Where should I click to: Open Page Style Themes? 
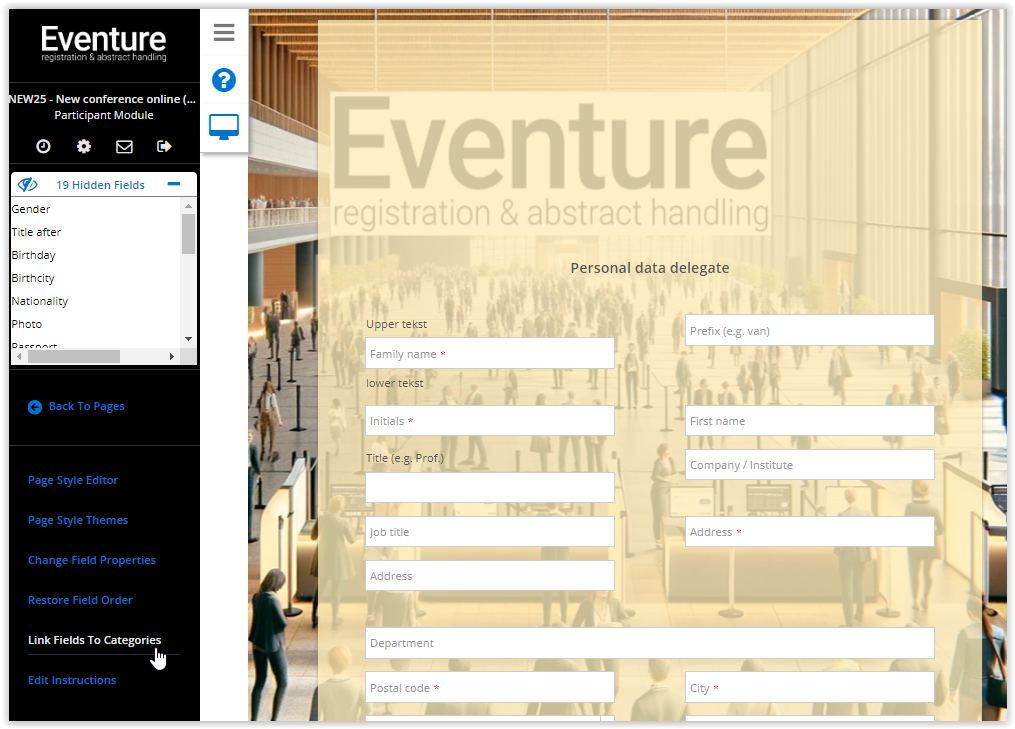(x=78, y=521)
